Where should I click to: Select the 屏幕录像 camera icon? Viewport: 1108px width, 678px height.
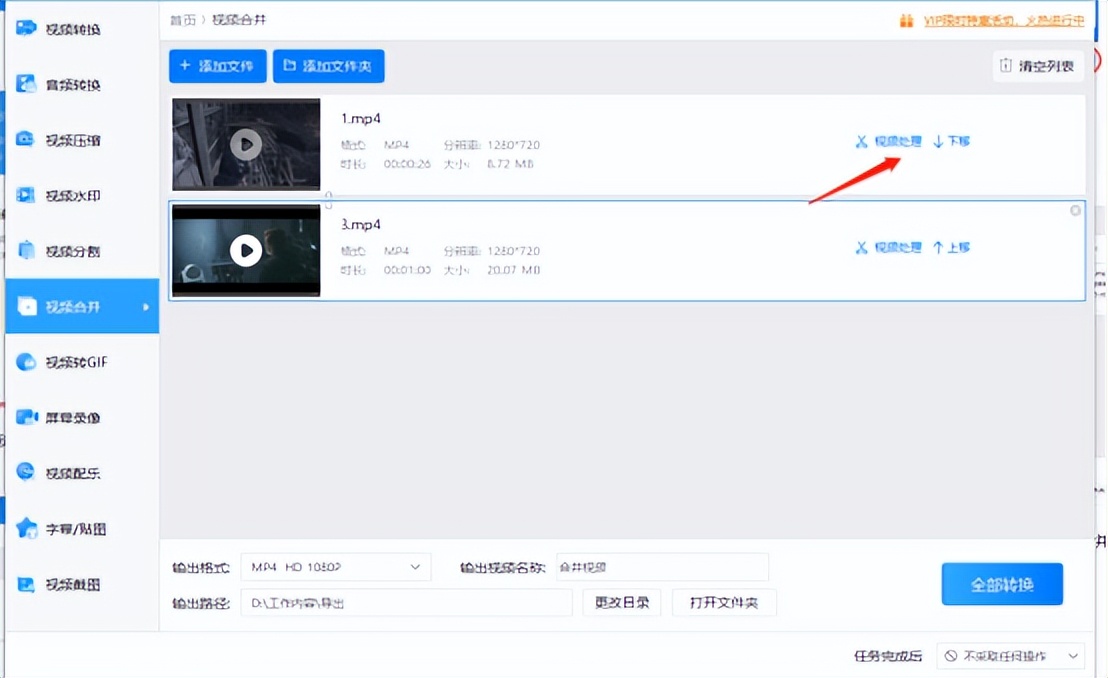coord(27,417)
